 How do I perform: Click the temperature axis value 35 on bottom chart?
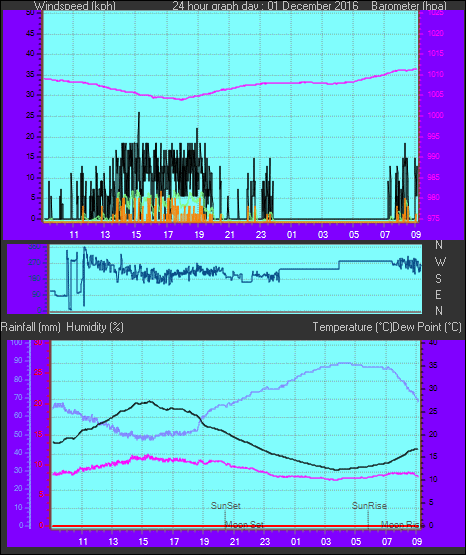tap(433, 366)
